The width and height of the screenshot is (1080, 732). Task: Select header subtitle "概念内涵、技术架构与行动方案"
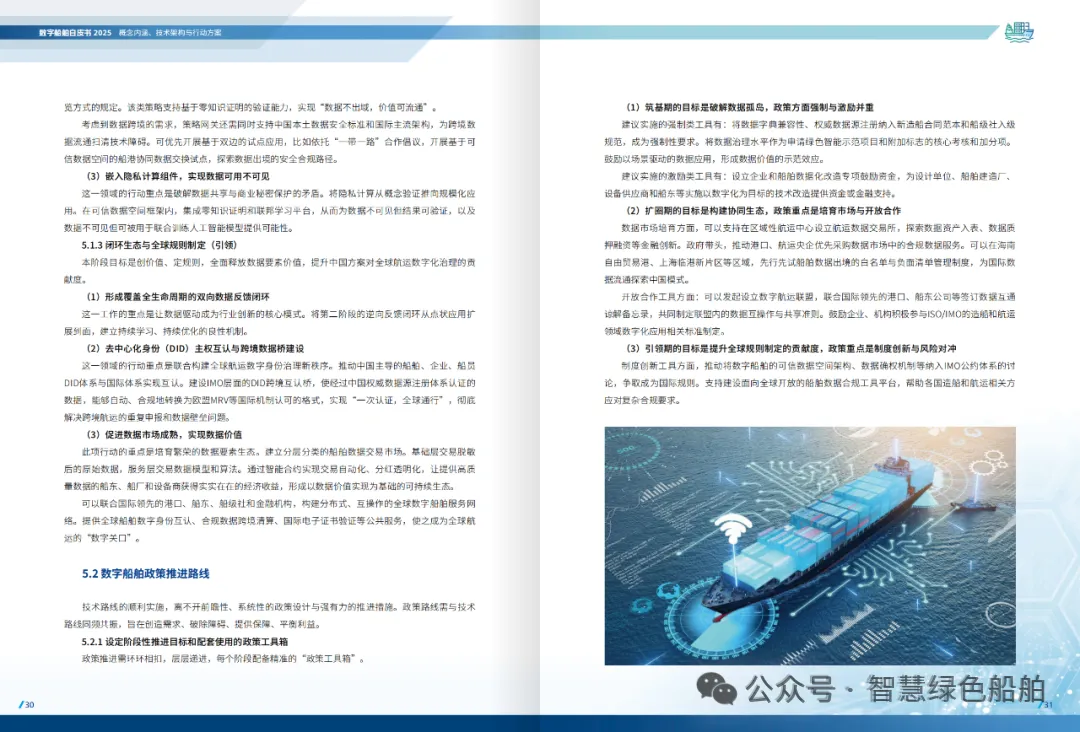(170, 32)
